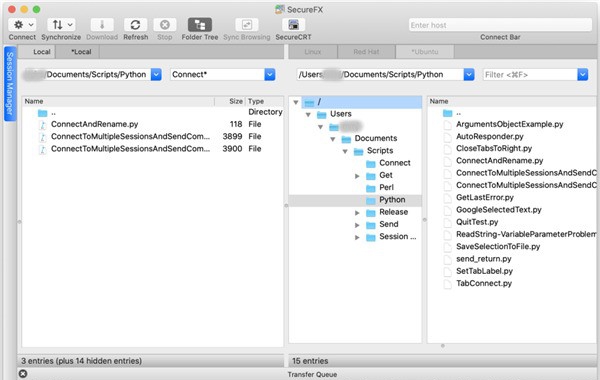Switch to the *Ubuntu tab
This screenshot has height=380, width=600.
tap(425, 52)
